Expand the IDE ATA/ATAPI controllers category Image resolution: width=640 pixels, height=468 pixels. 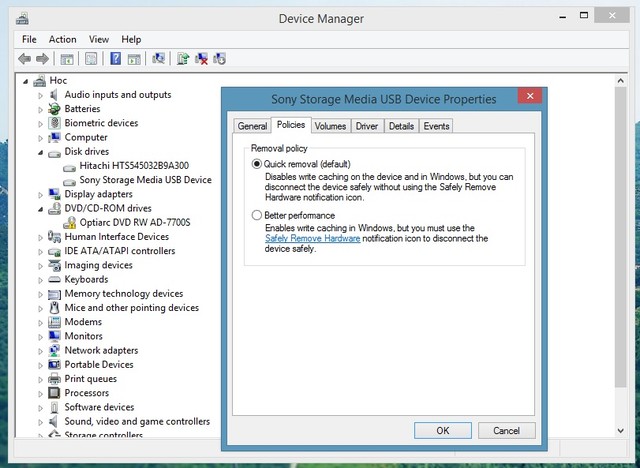(x=40, y=252)
